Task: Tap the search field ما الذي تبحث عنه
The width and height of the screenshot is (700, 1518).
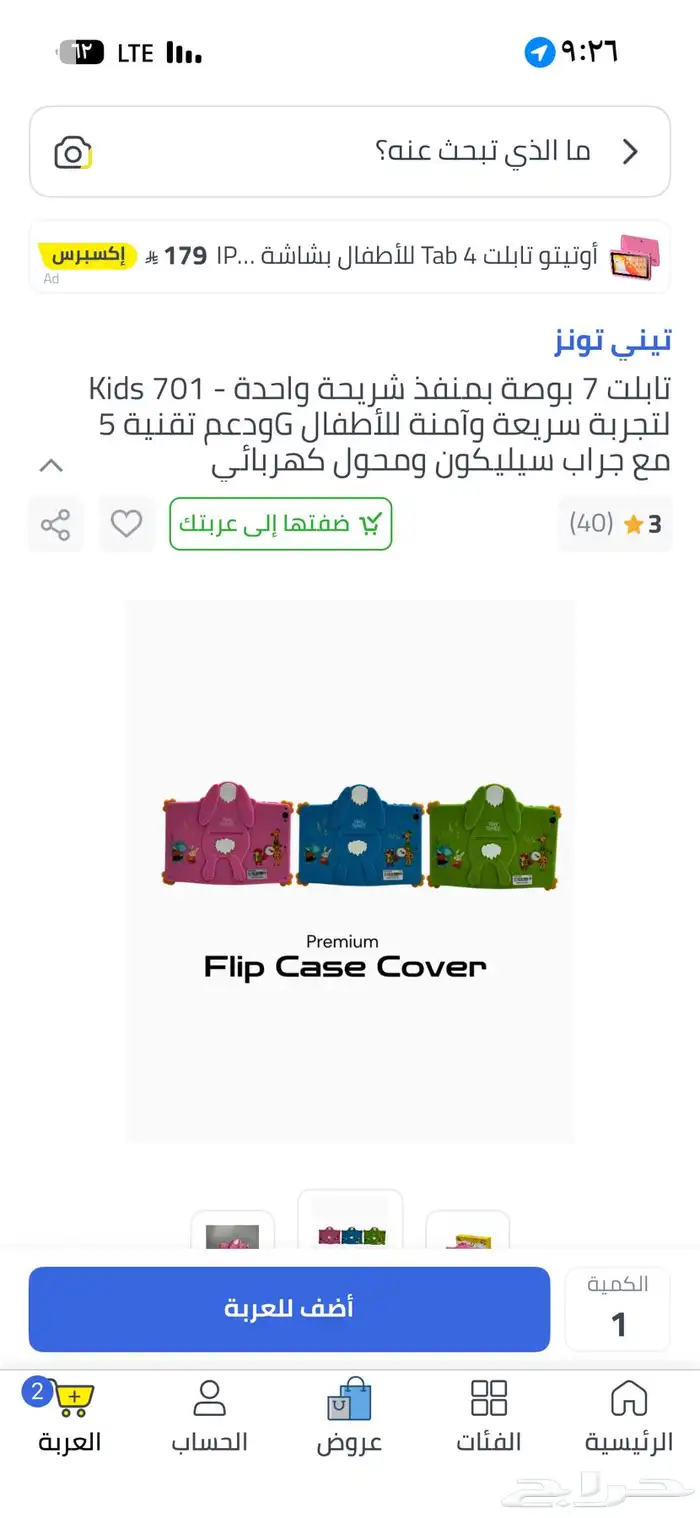Action: (x=350, y=152)
